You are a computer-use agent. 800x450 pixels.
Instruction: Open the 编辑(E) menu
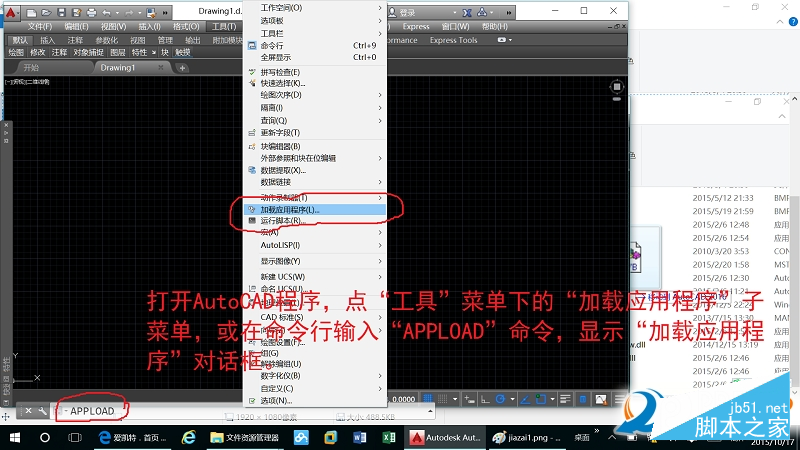[x=76, y=27]
